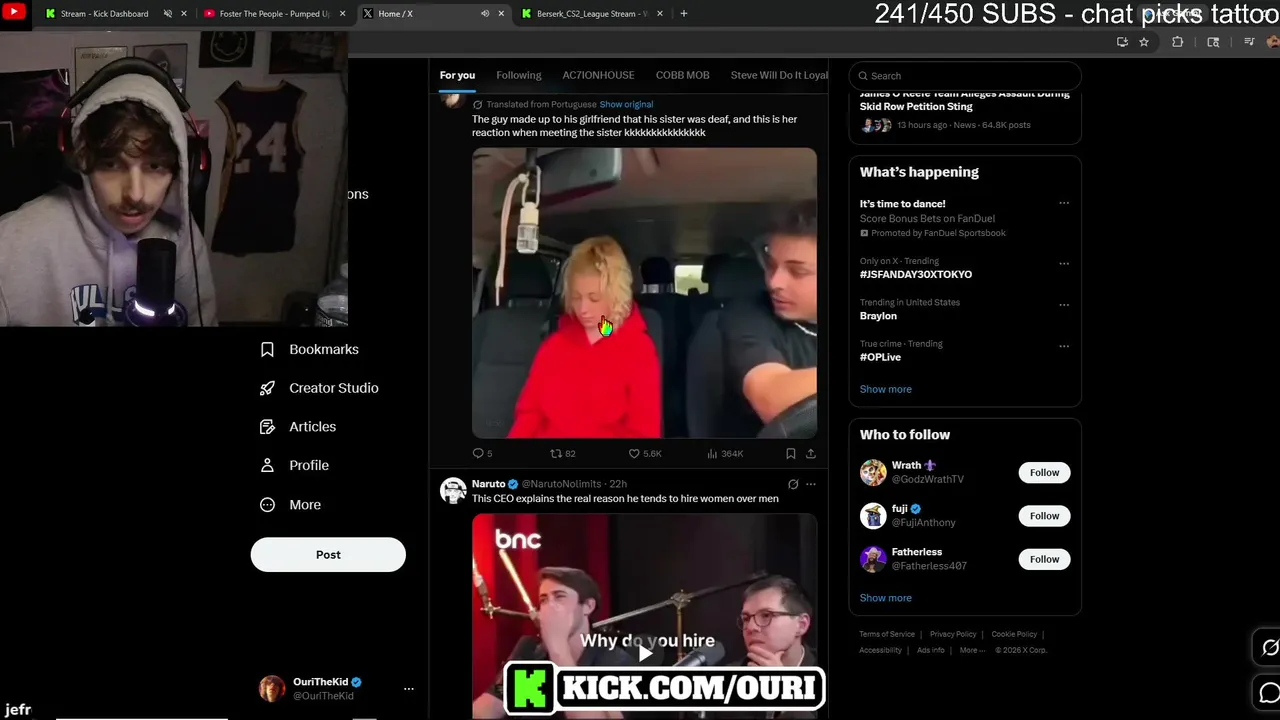The image size is (1280, 720).
Task: Follow Fatherless @Fatherless407
Action: (x=1044, y=559)
